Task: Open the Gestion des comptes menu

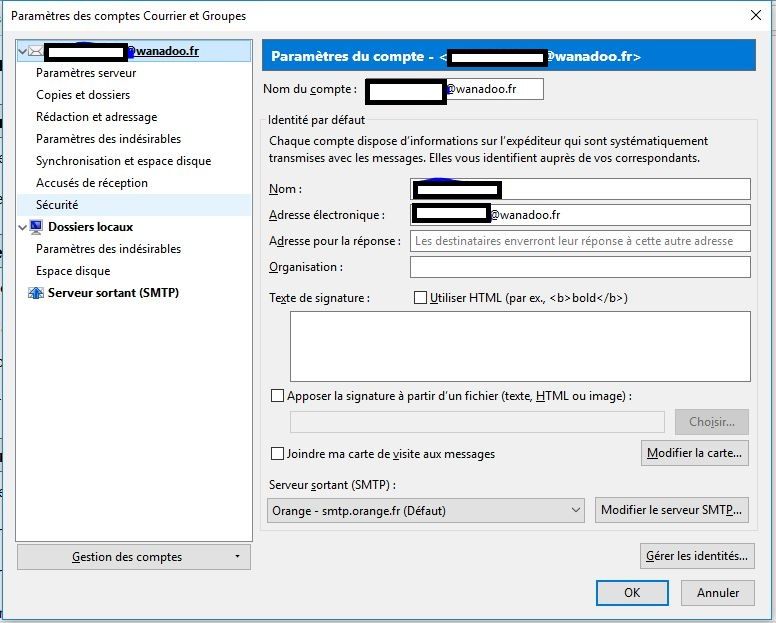Action: click(134, 557)
